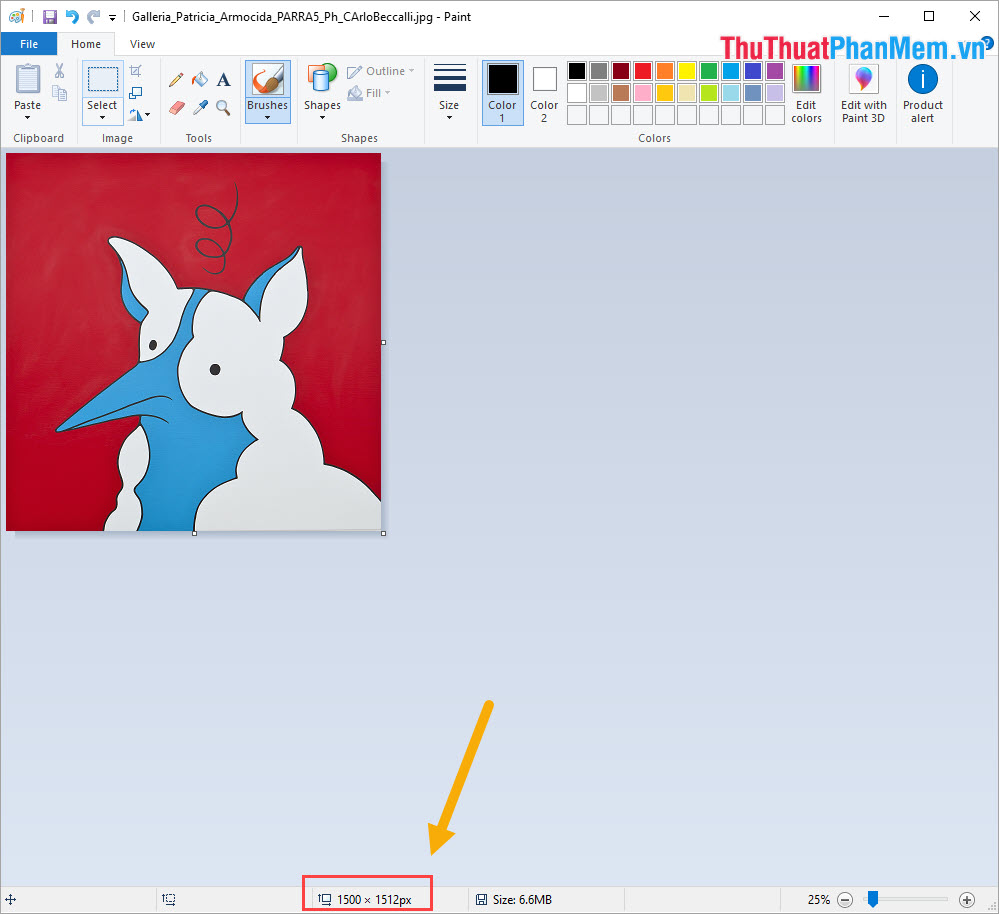The image size is (999, 914).
Task: Click the Edit colors button
Action: [806, 93]
